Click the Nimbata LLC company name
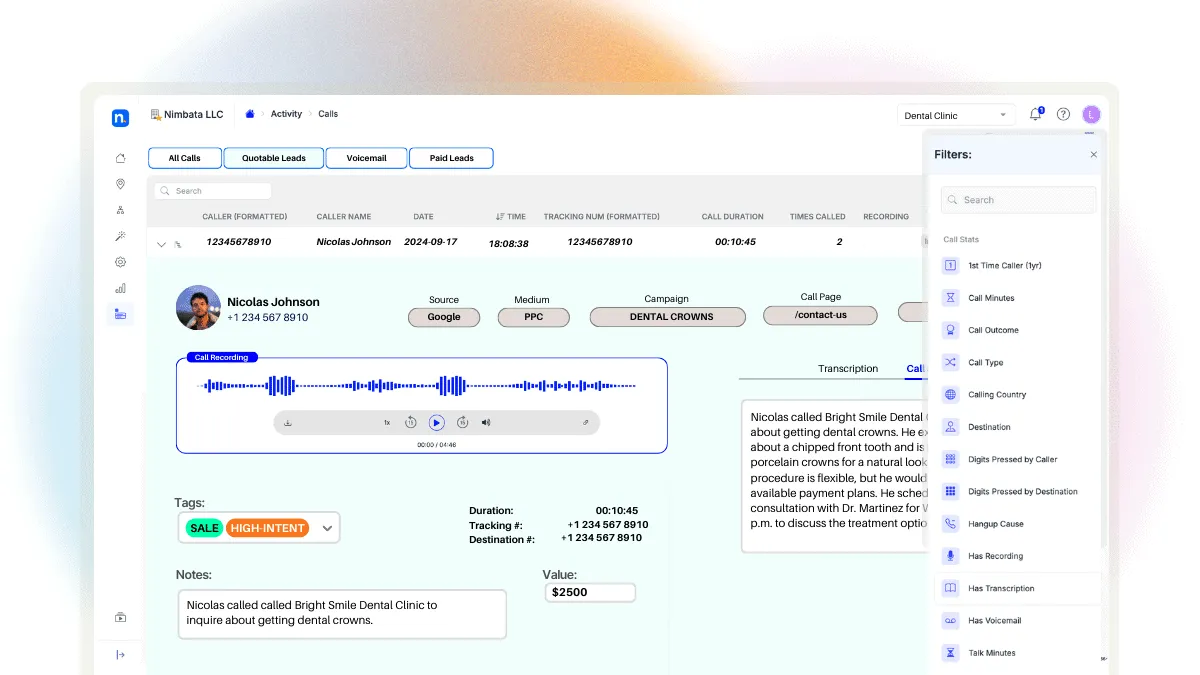This screenshot has width=1200, height=675. pyautogui.click(x=194, y=115)
